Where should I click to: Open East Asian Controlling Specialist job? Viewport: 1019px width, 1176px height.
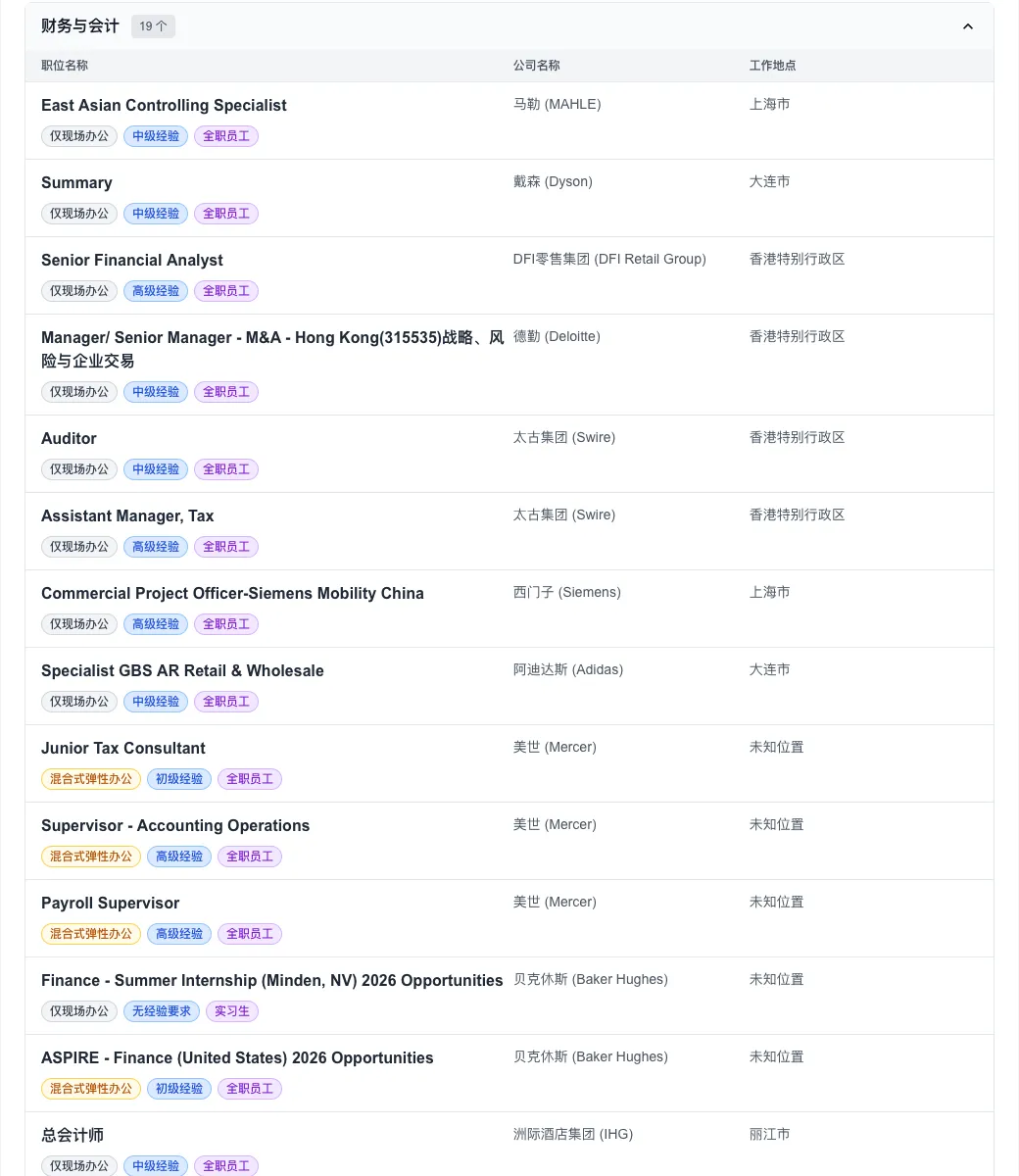pos(164,105)
